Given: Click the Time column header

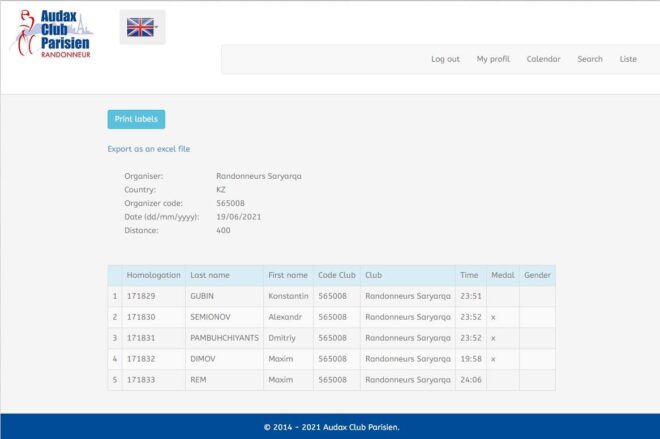Looking at the screenshot, I should tap(469, 275).
